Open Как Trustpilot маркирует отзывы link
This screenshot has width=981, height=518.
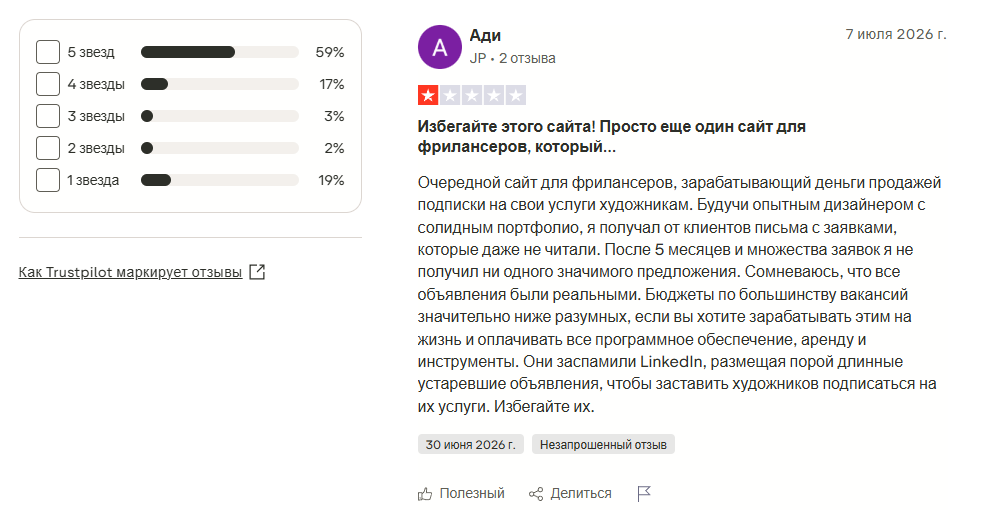point(130,272)
